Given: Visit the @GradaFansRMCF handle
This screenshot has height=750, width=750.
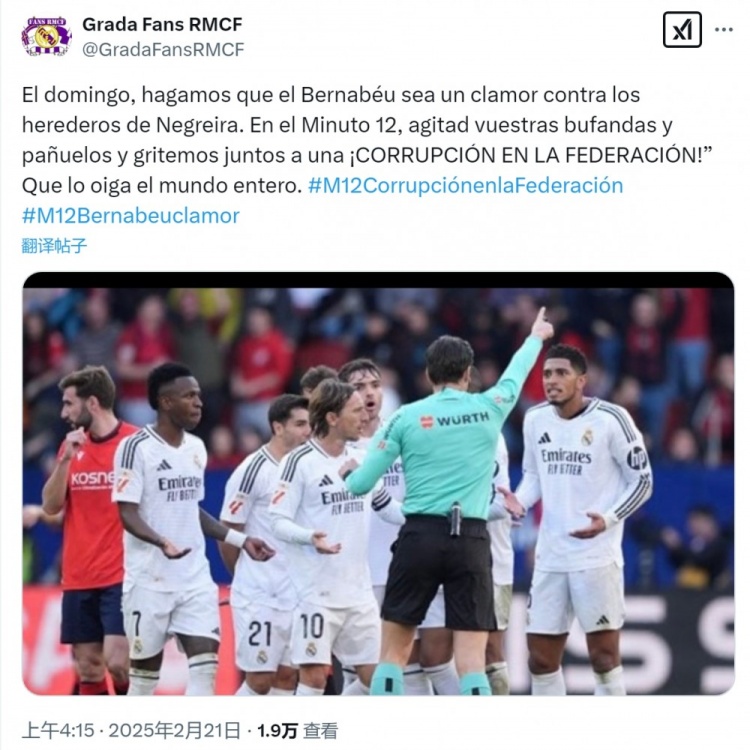Looking at the screenshot, I should pos(163,49).
